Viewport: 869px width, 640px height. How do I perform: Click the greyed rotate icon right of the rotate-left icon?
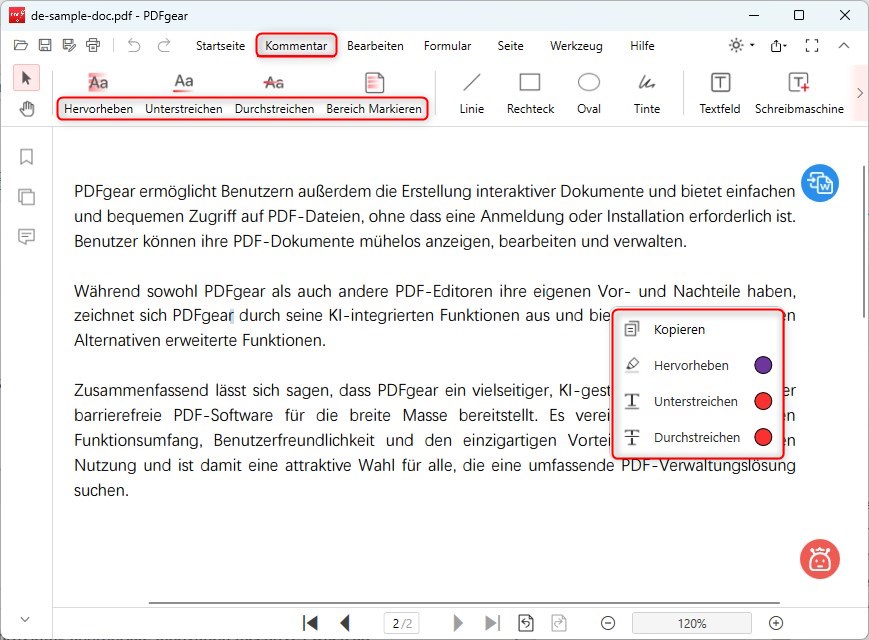(559, 623)
